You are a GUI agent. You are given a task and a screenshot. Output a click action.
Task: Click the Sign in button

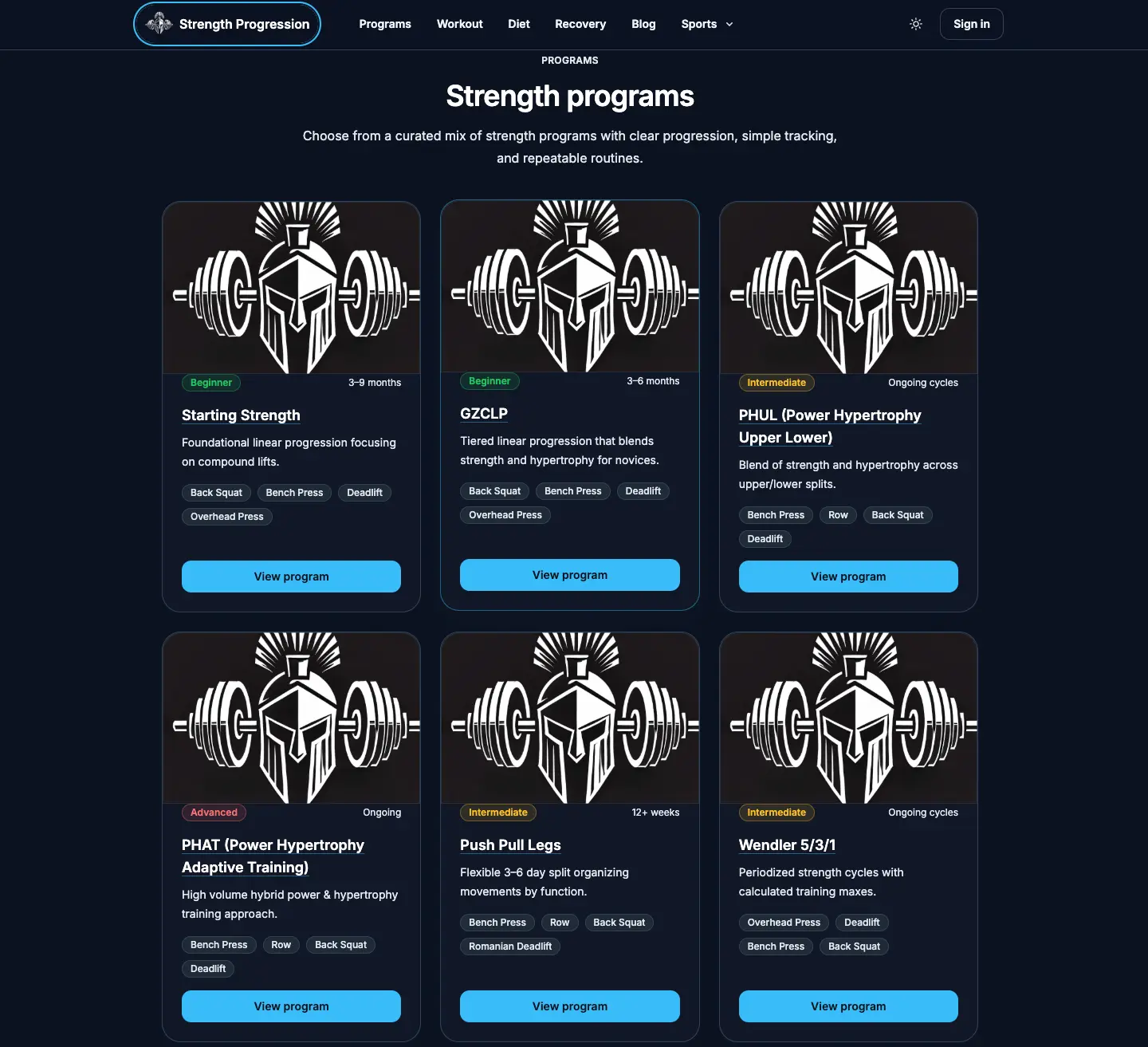pyautogui.click(x=971, y=24)
